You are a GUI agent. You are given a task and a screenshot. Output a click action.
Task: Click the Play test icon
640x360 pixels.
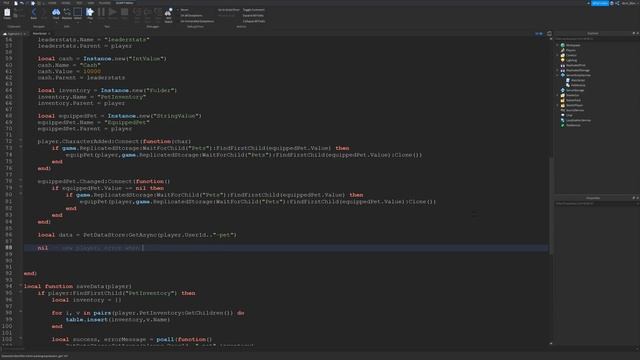90,13
